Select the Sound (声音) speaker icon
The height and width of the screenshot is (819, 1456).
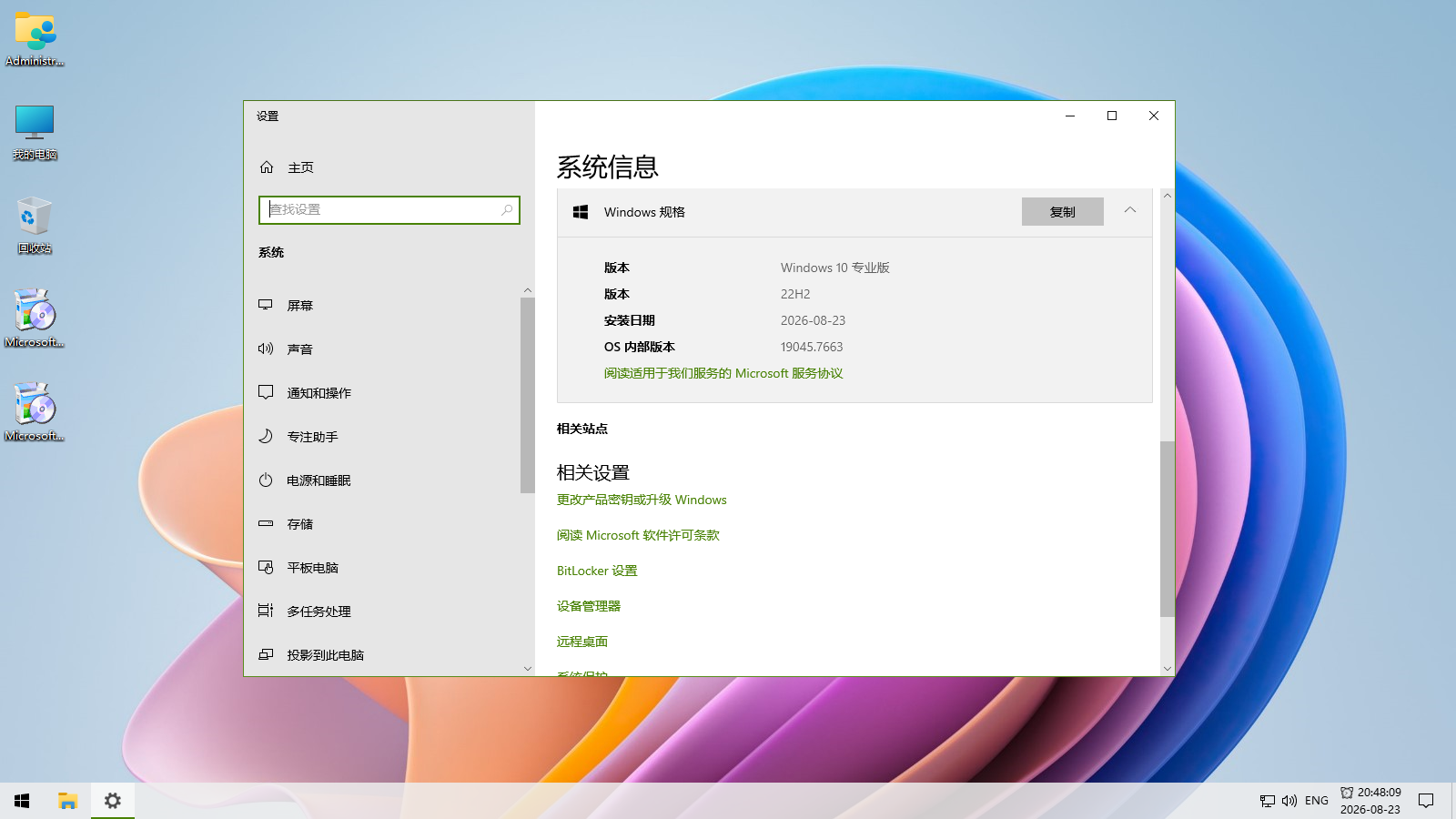point(266,349)
